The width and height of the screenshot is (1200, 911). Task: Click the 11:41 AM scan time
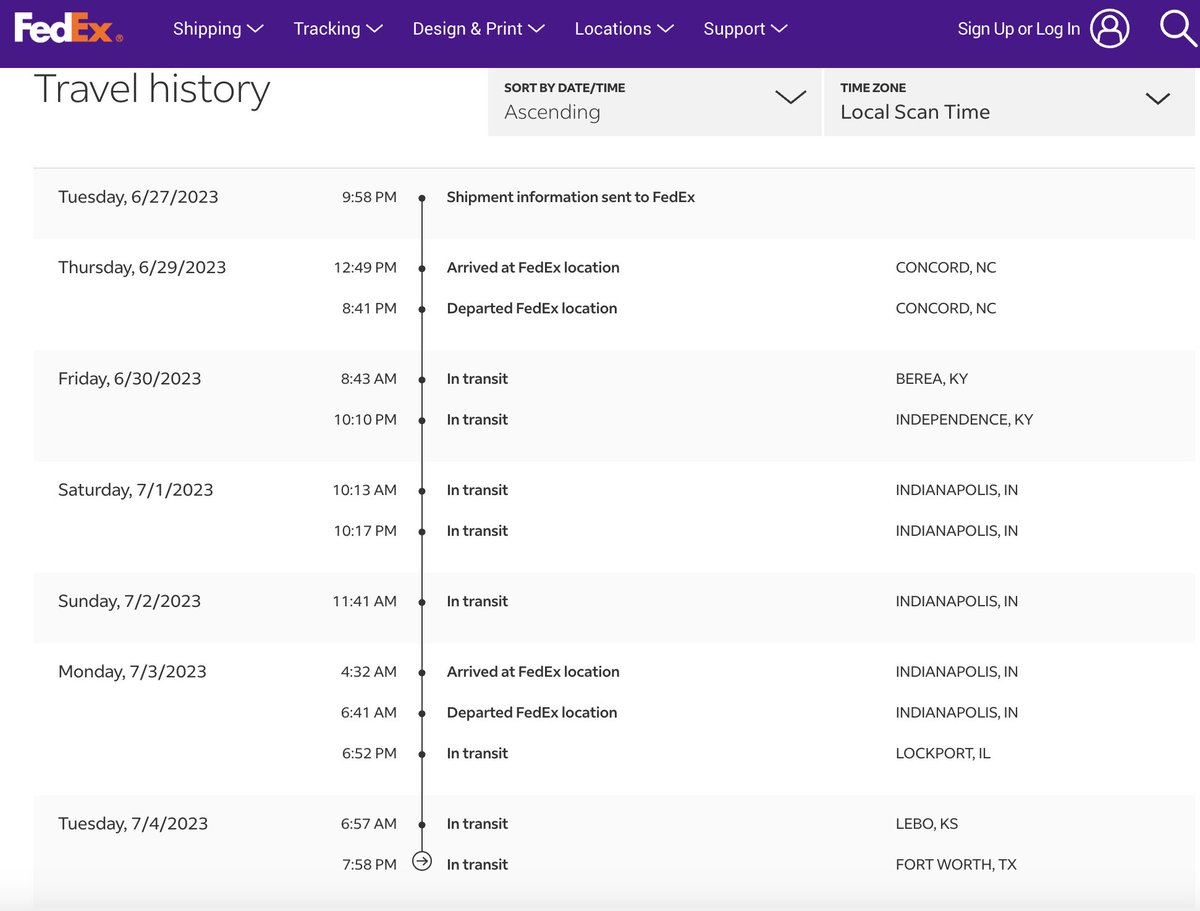[365, 601]
